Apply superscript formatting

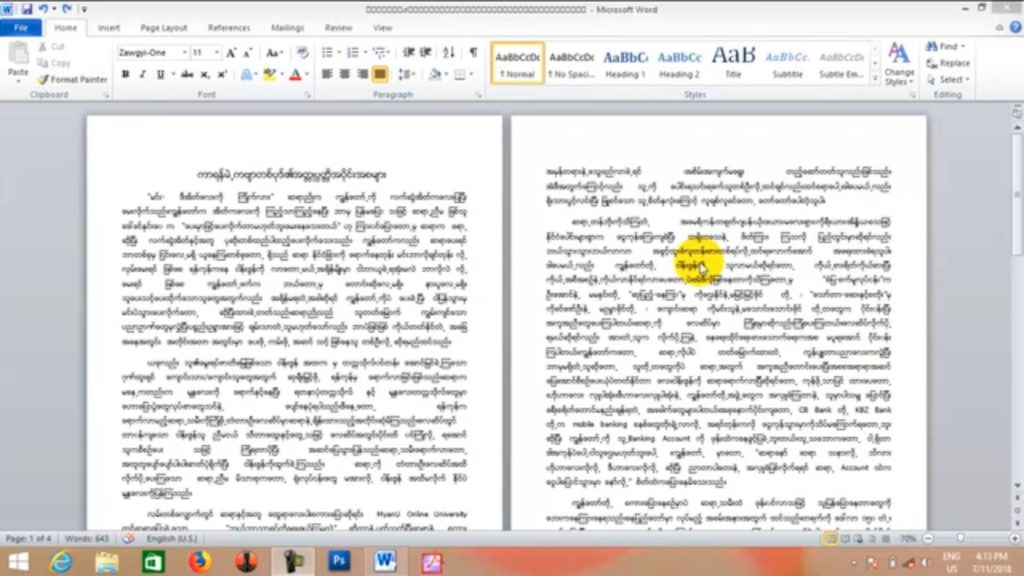221,74
